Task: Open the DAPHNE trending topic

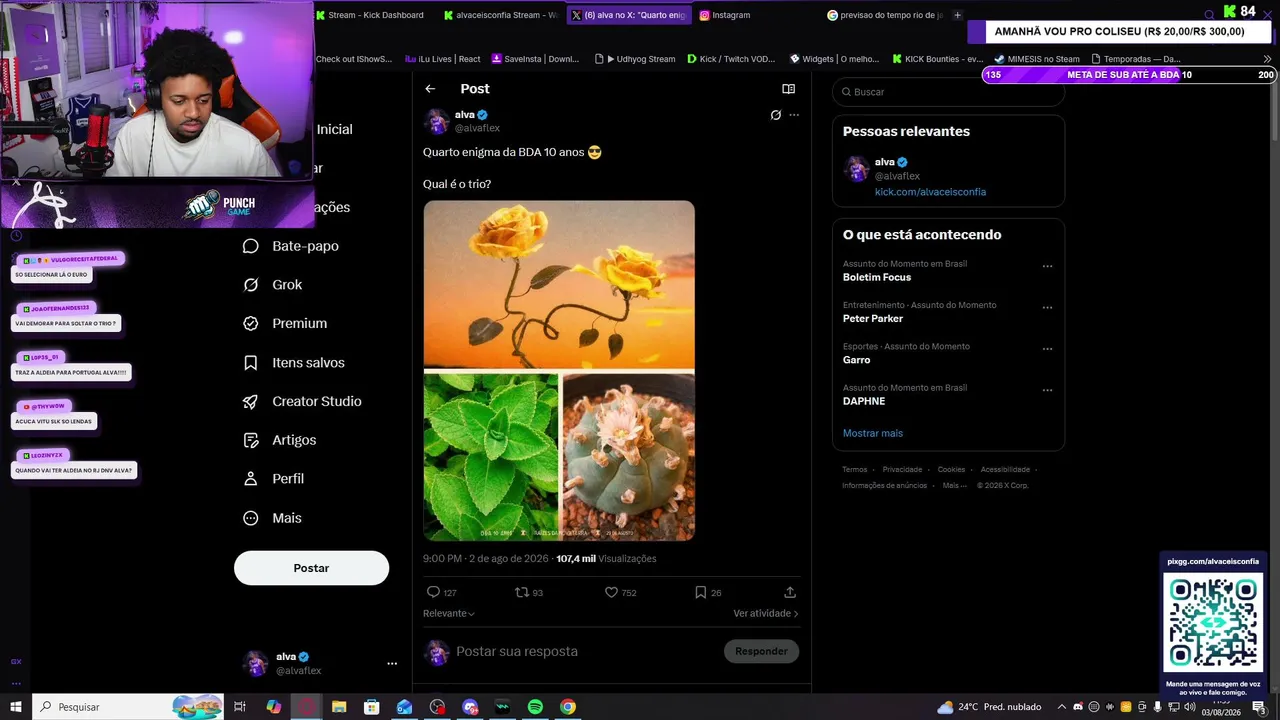Action: pos(864,401)
